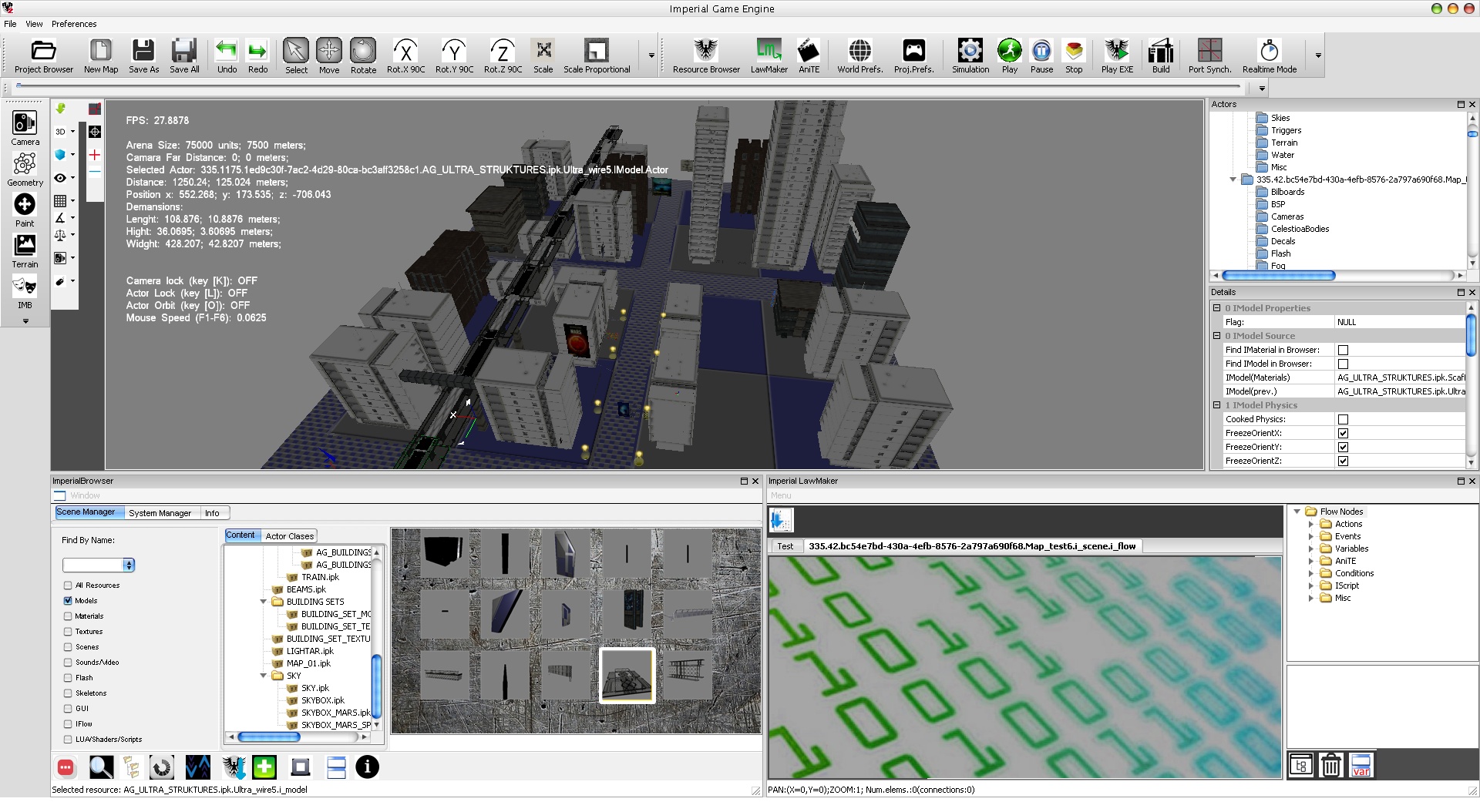1480x812 pixels.
Task: Click the Play EXE toolbar icon
Action: point(1116,56)
